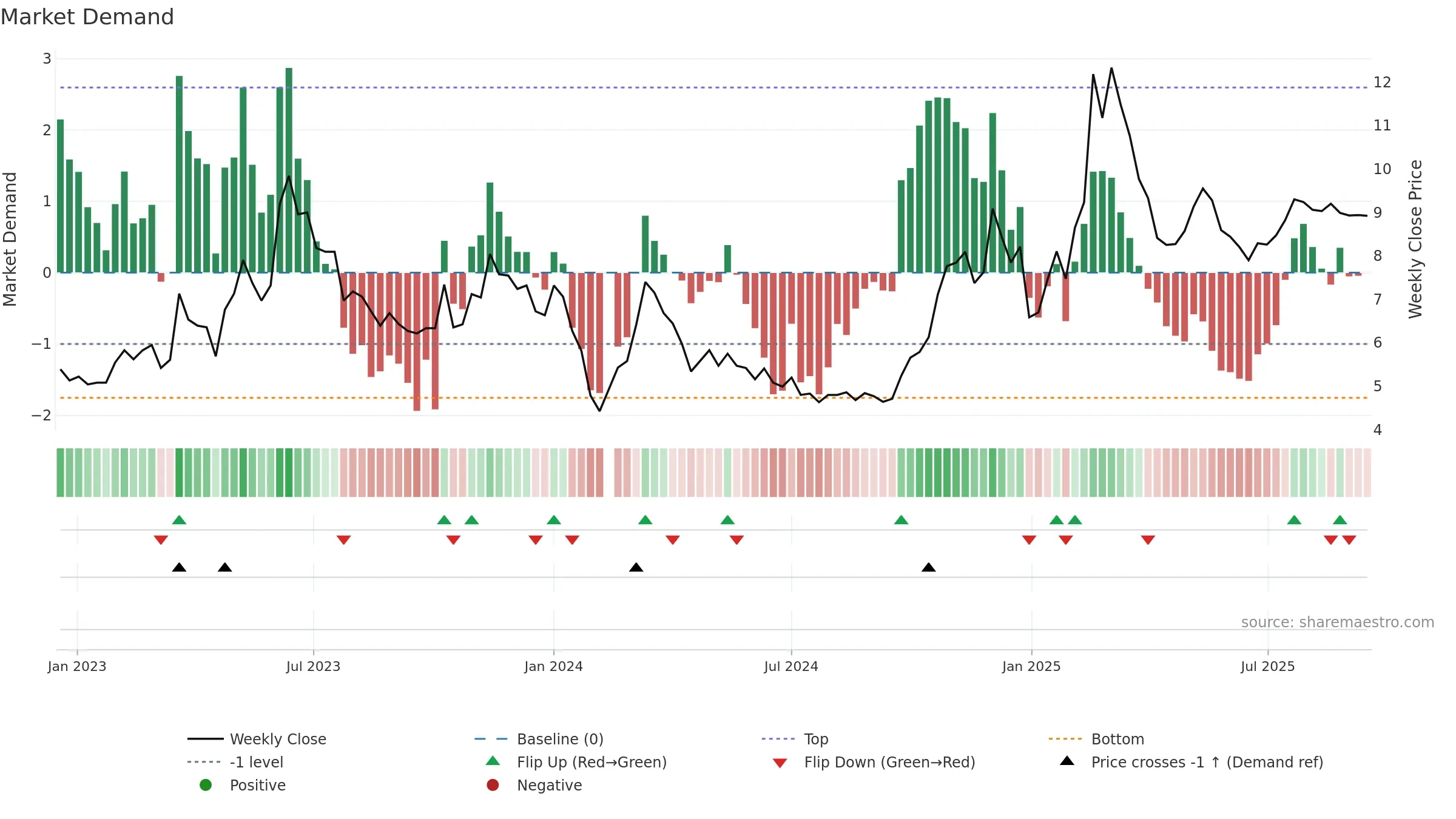
Task: Click the Jan 2024 x-axis label
Action: (x=553, y=666)
